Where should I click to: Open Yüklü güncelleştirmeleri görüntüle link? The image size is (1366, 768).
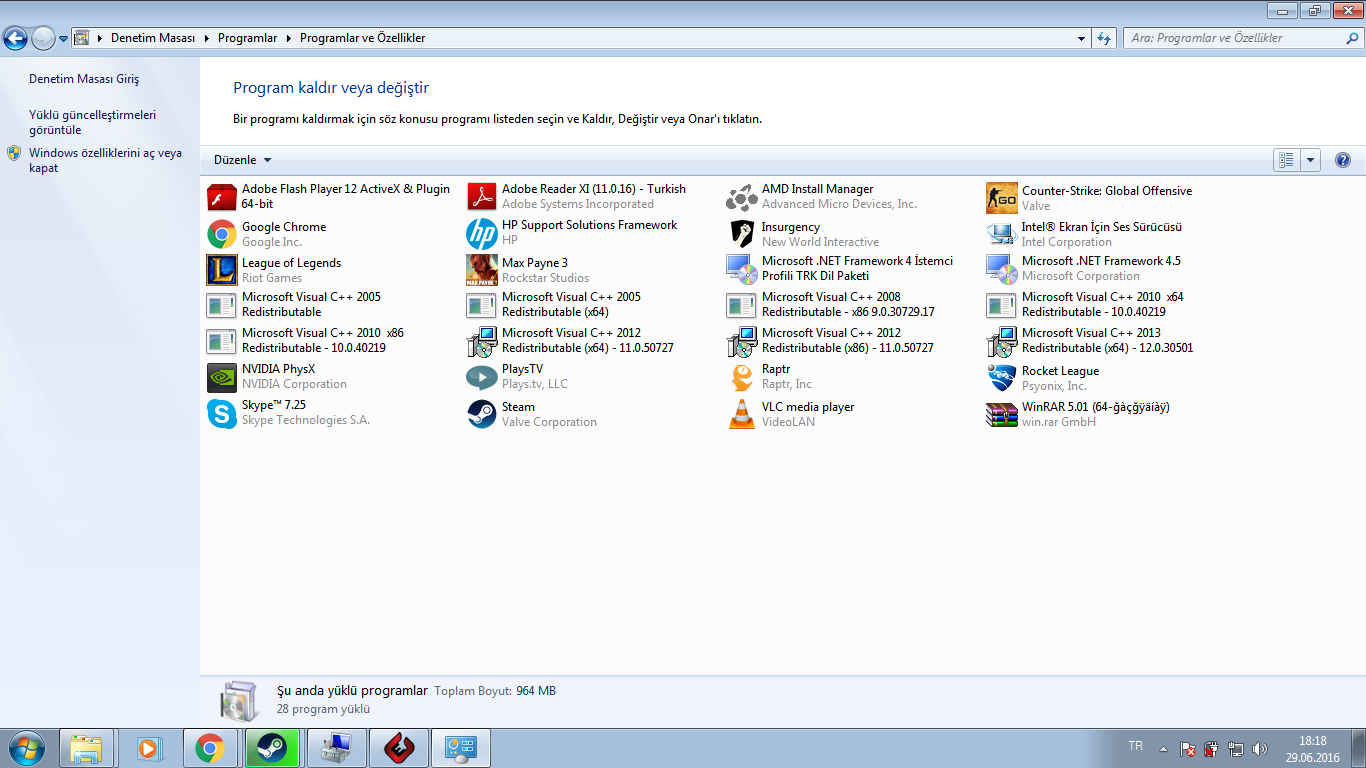click(x=93, y=122)
